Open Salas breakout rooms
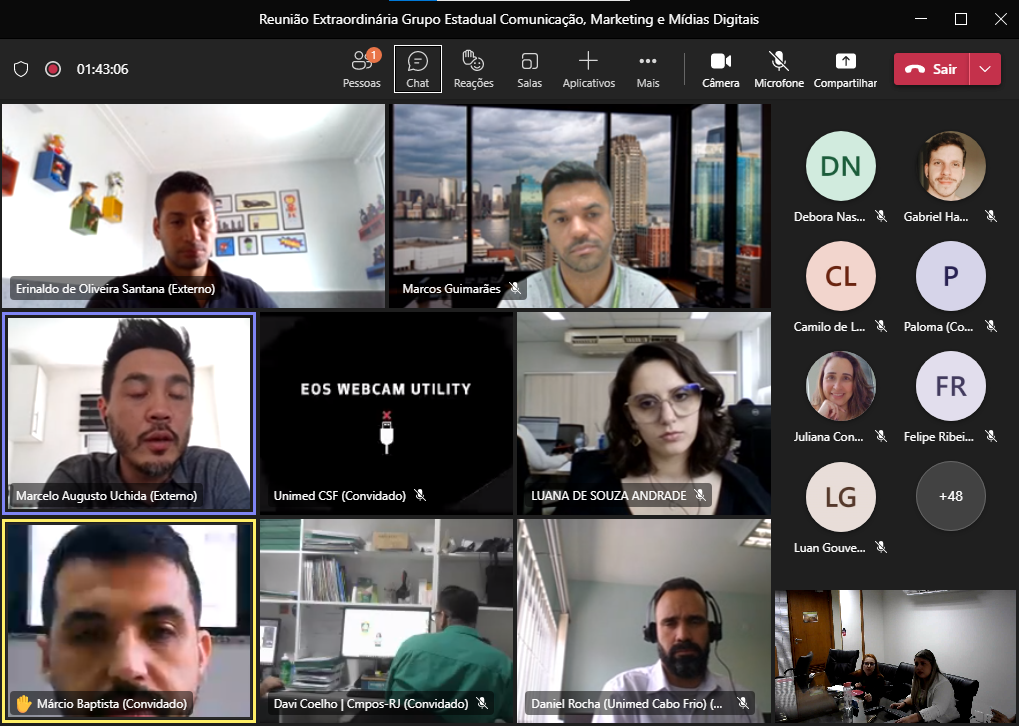The height and width of the screenshot is (726, 1019). tap(529, 69)
